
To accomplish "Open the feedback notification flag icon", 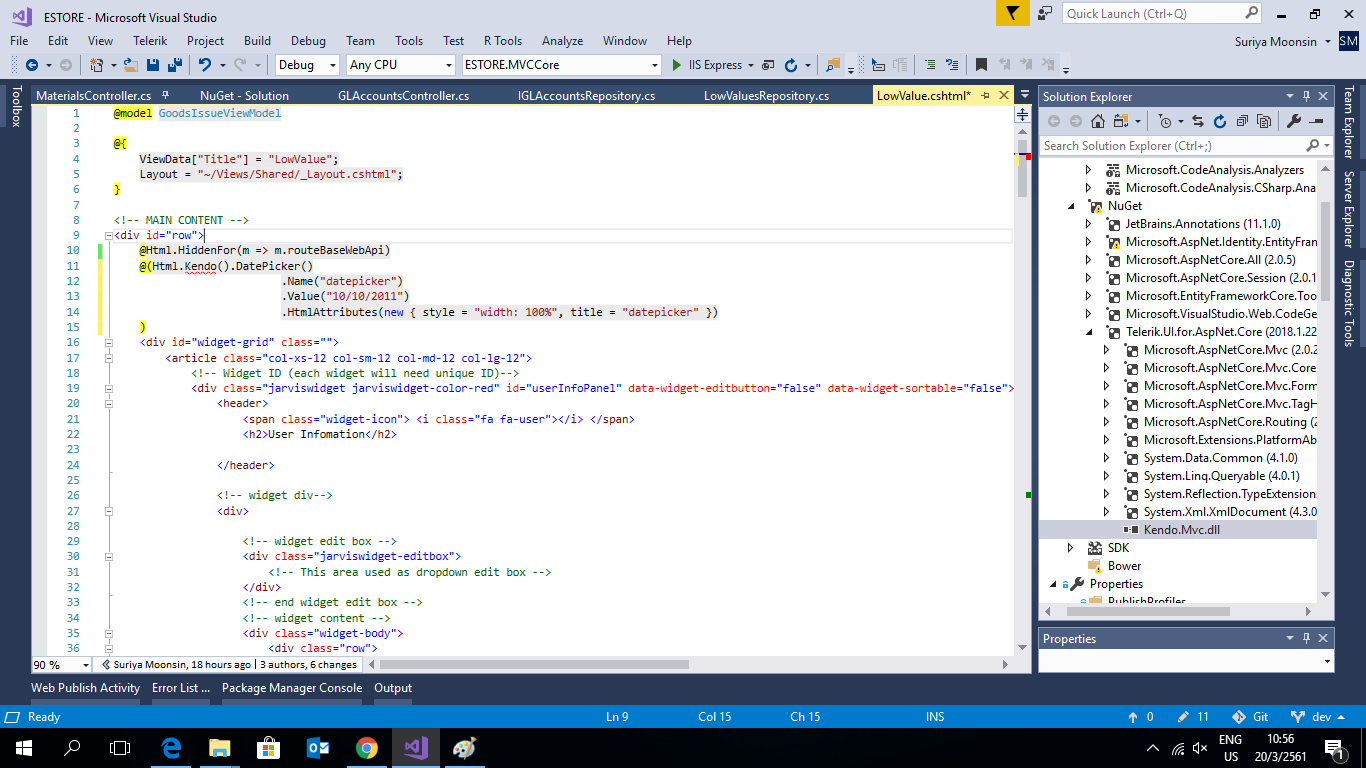I will pyautogui.click(x=1012, y=14).
